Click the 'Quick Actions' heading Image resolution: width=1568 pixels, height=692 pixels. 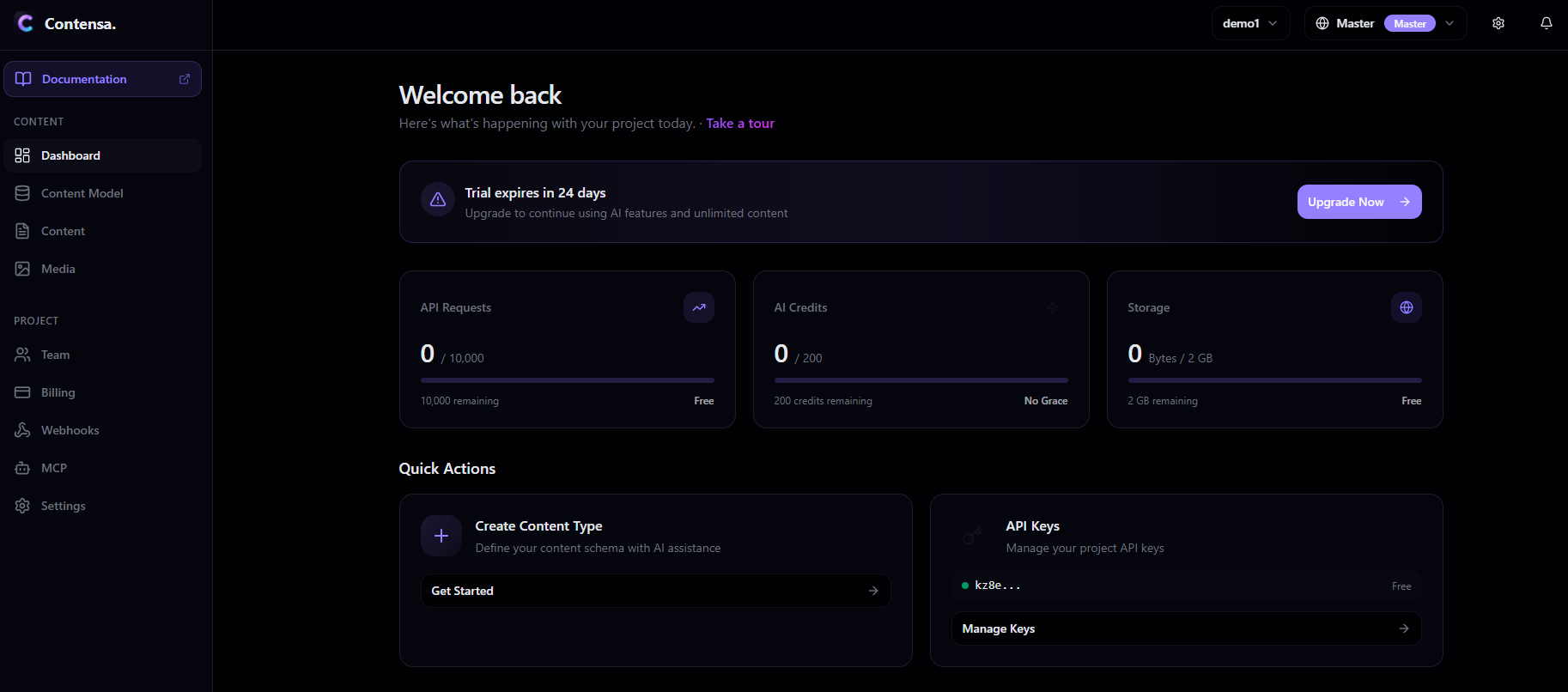click(447, 469)
